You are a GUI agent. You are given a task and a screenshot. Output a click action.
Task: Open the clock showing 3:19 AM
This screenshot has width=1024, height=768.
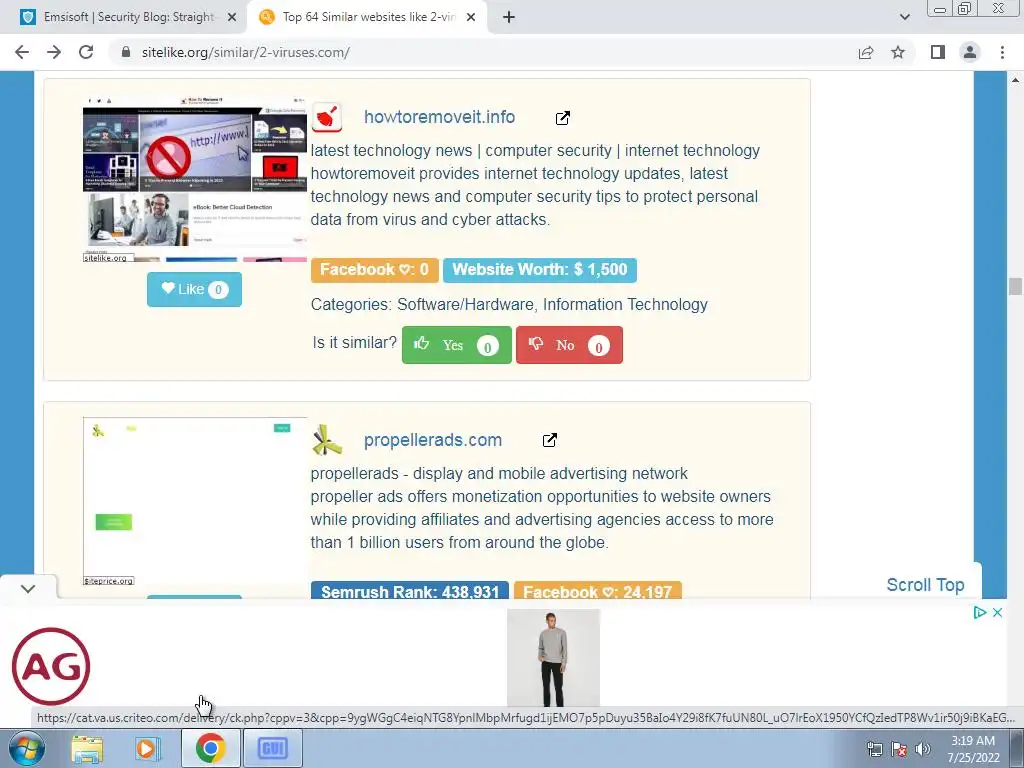pyautogui.click(x=973, y=749)
